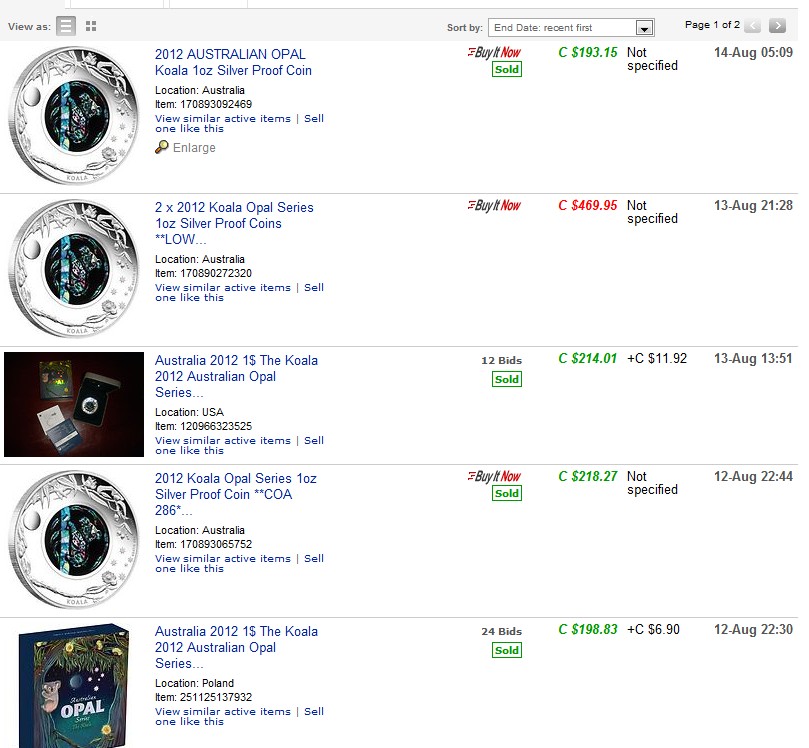Click the first koala coin thumbnail
The image size is (809, 748).
(x=74, y=116)
